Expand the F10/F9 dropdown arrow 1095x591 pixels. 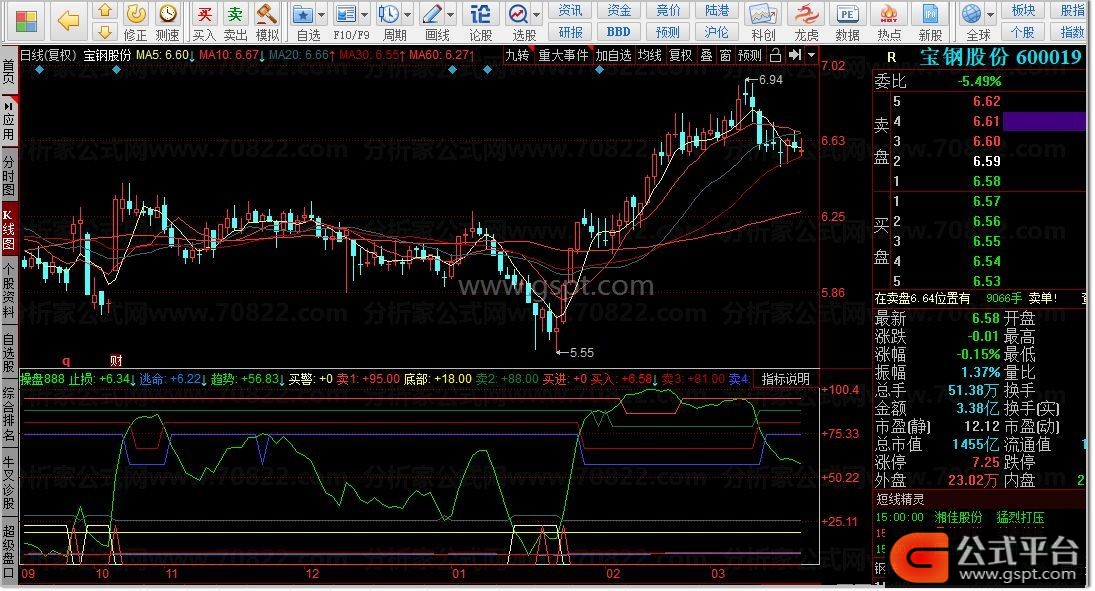[365, 15]
